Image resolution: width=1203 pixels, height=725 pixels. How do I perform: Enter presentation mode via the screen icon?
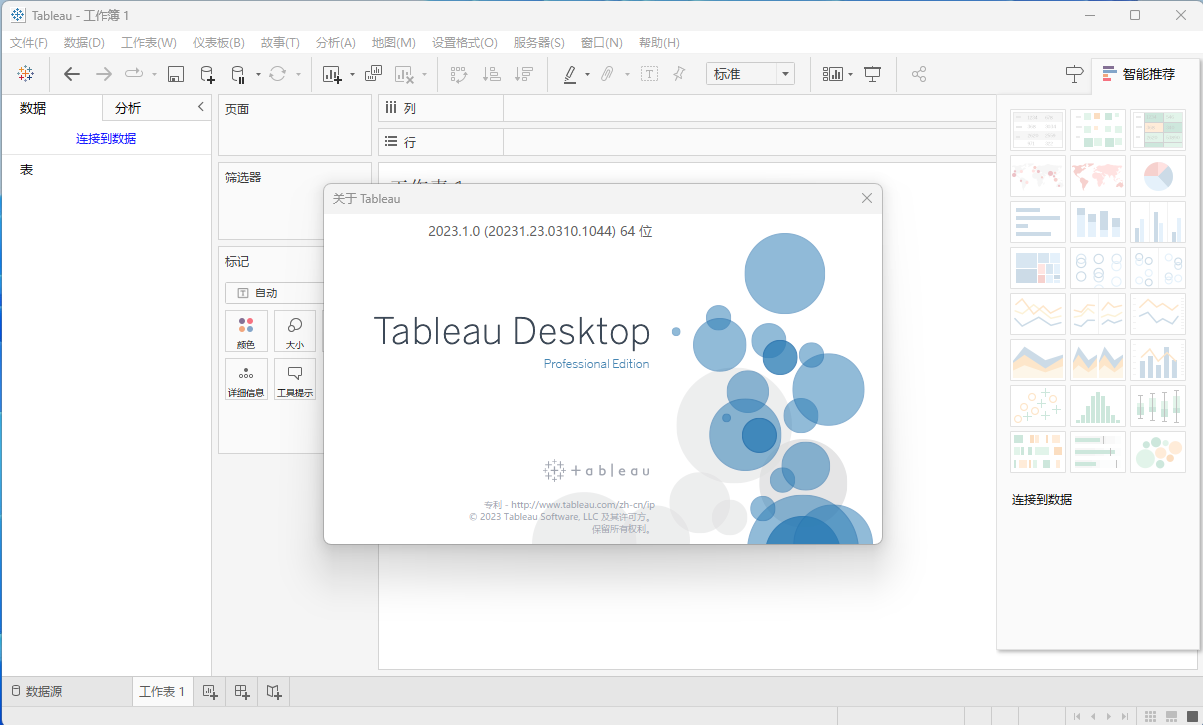pos(873,74)
